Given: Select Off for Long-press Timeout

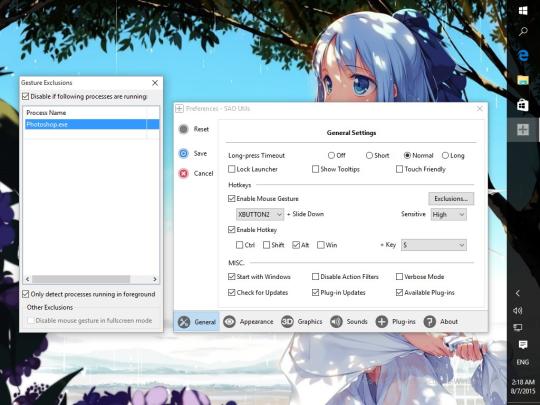Looking at the screenshot, I should [x=331, y=156].
